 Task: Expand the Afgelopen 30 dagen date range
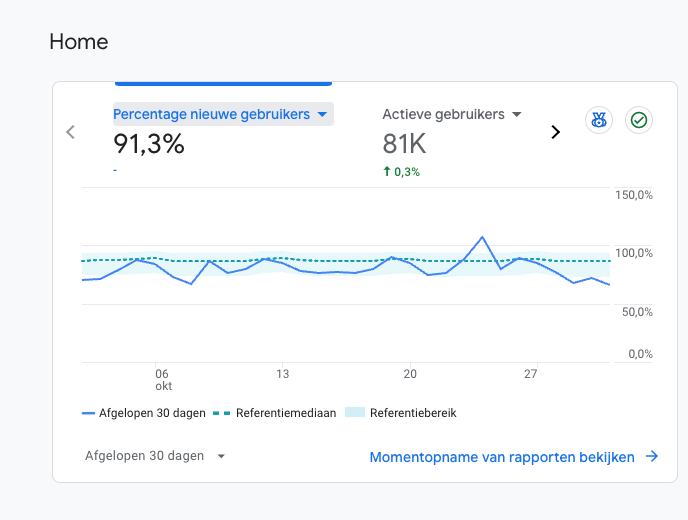[155, 456]
